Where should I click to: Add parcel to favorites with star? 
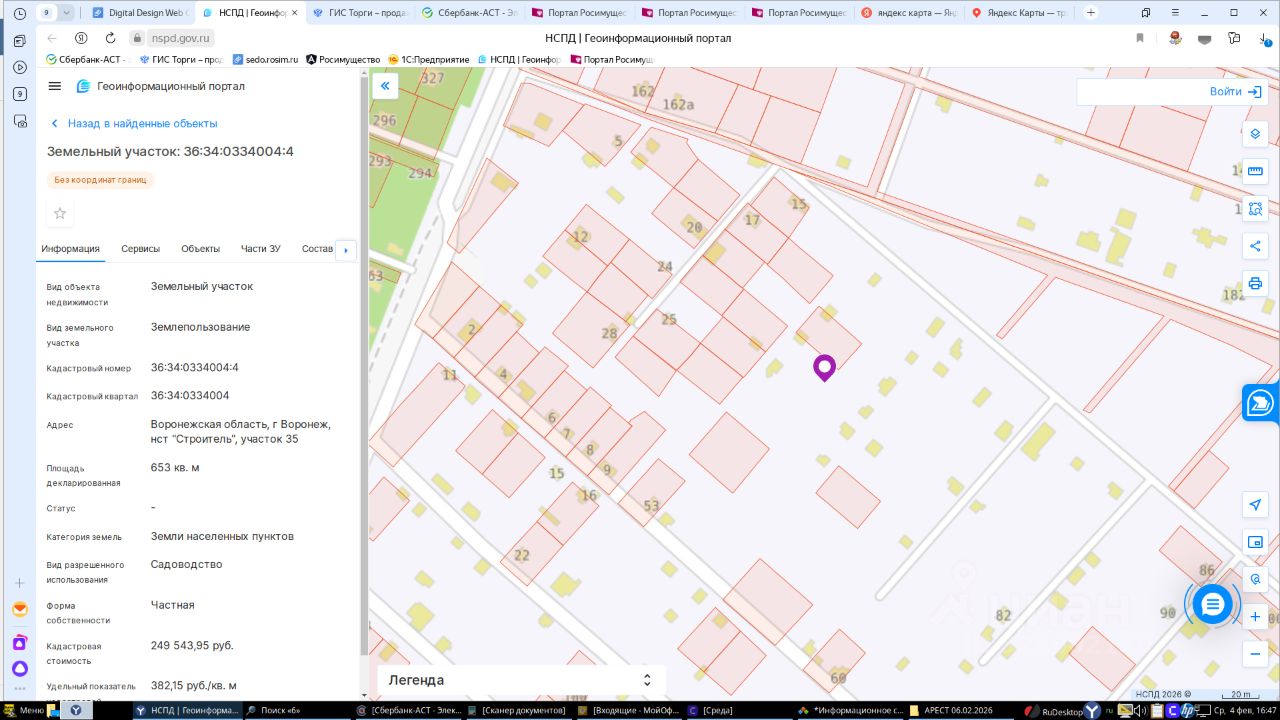pos(60,213)
